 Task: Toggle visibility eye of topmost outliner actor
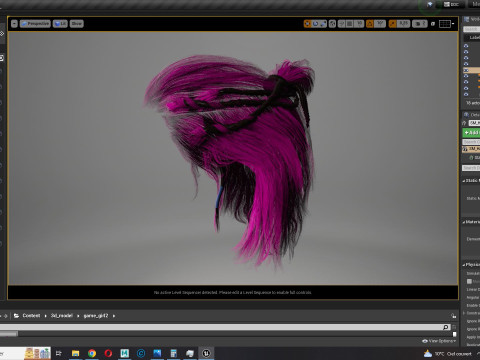point(466,46)
